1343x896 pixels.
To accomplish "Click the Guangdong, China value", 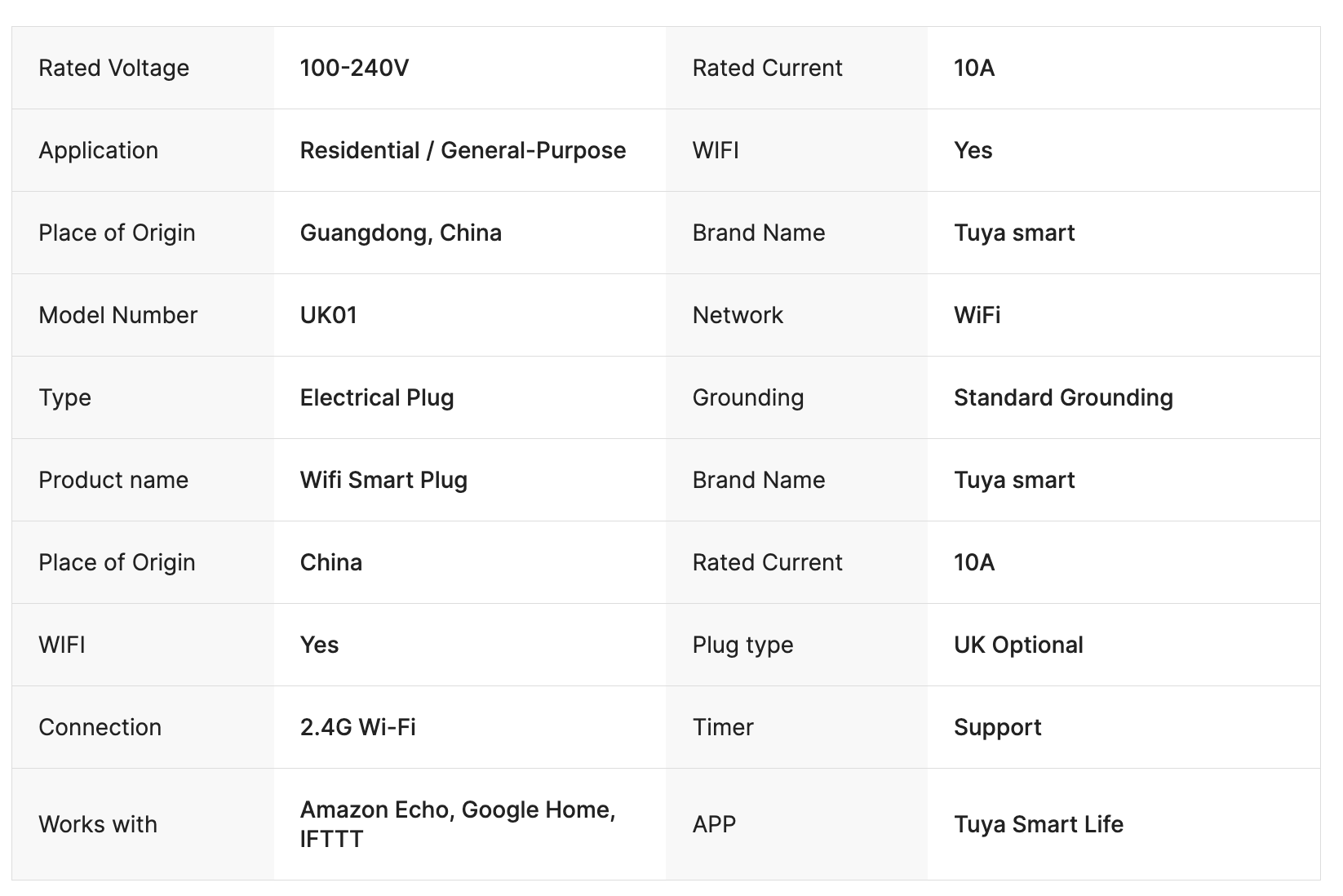I will [x=401, y=233].
